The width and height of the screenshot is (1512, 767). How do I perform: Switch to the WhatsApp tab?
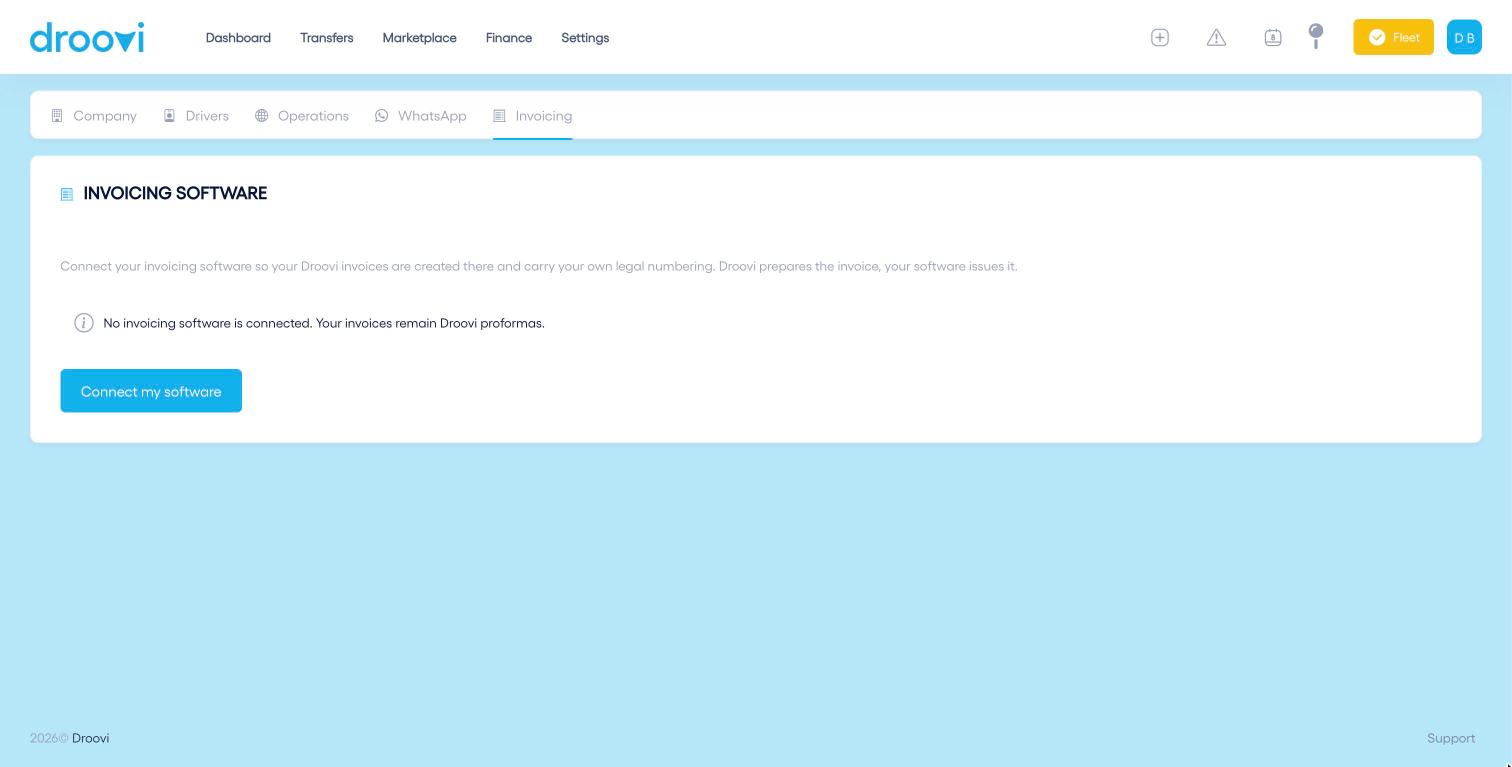click(x=421, y=116)
